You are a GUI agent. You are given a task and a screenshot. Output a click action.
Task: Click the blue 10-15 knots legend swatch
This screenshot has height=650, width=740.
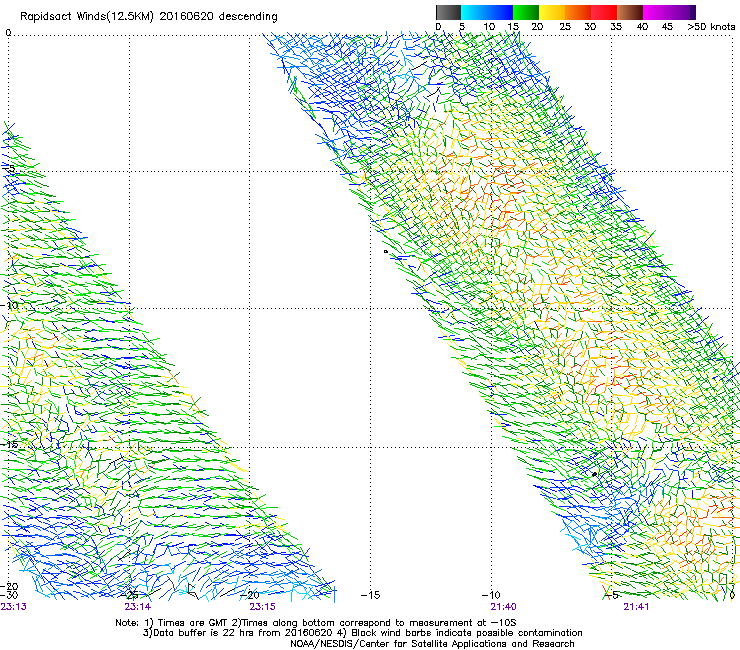coord(500,12)
